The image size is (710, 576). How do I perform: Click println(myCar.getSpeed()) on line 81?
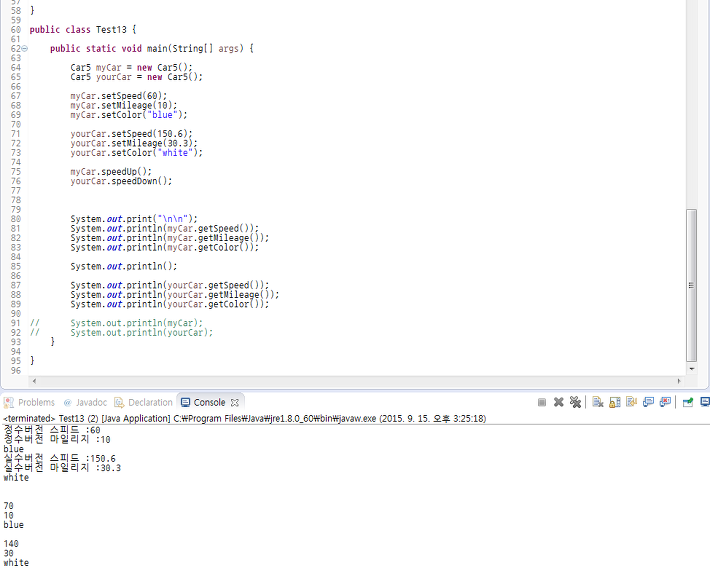164,228
